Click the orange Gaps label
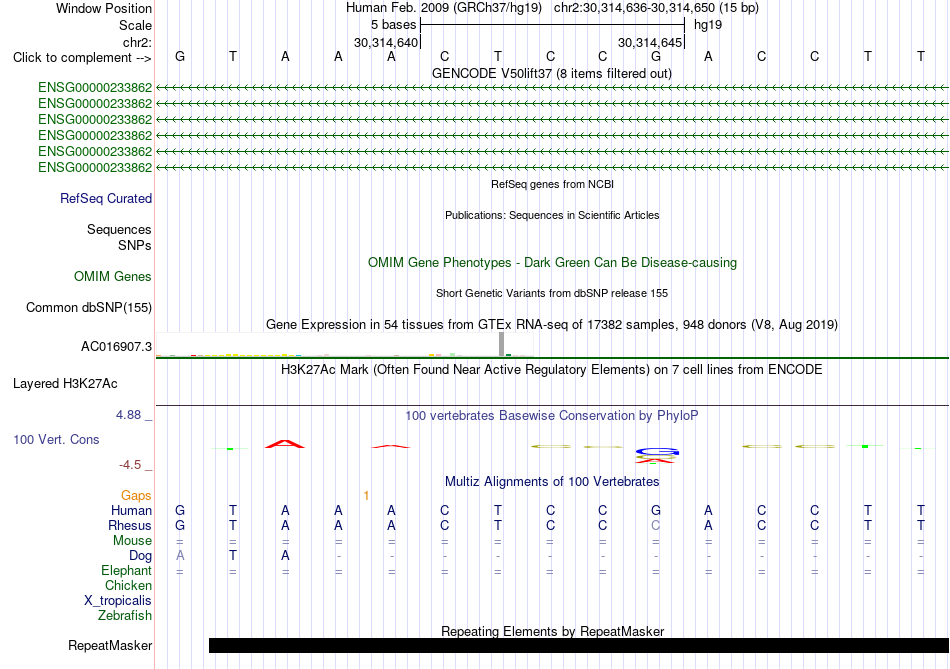950x669 pixels. pos(136,496)
